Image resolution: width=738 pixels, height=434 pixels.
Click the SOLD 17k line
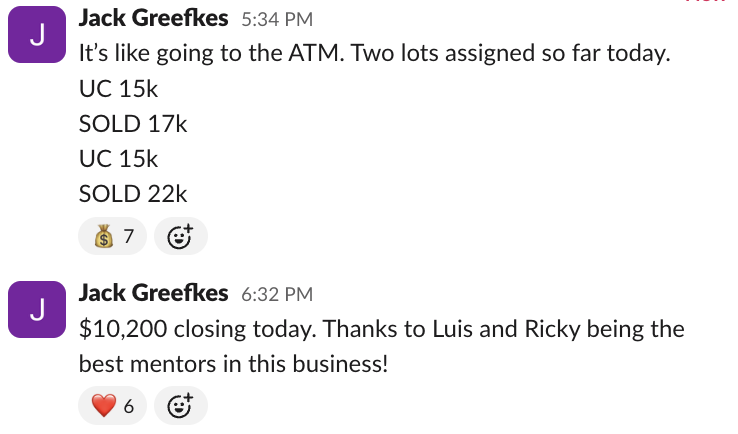point(133,124)
